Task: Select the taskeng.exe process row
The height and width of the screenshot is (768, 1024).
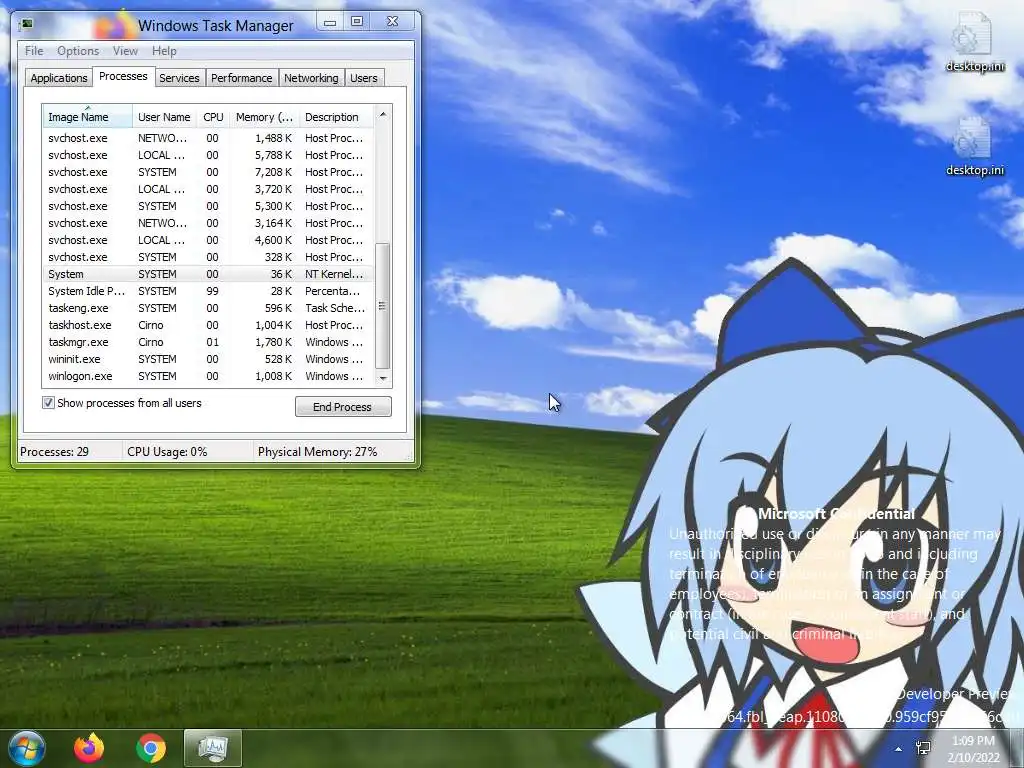Action: (209, 308)
